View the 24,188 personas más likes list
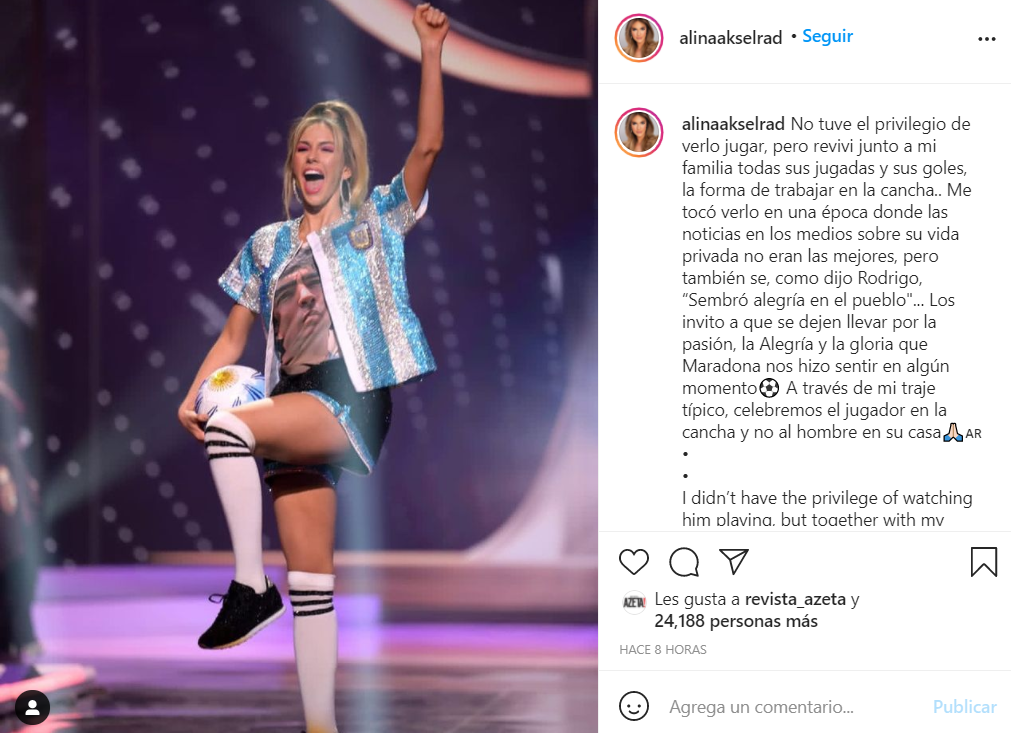Screen dimensions: 1011x733 click(736, 621)
